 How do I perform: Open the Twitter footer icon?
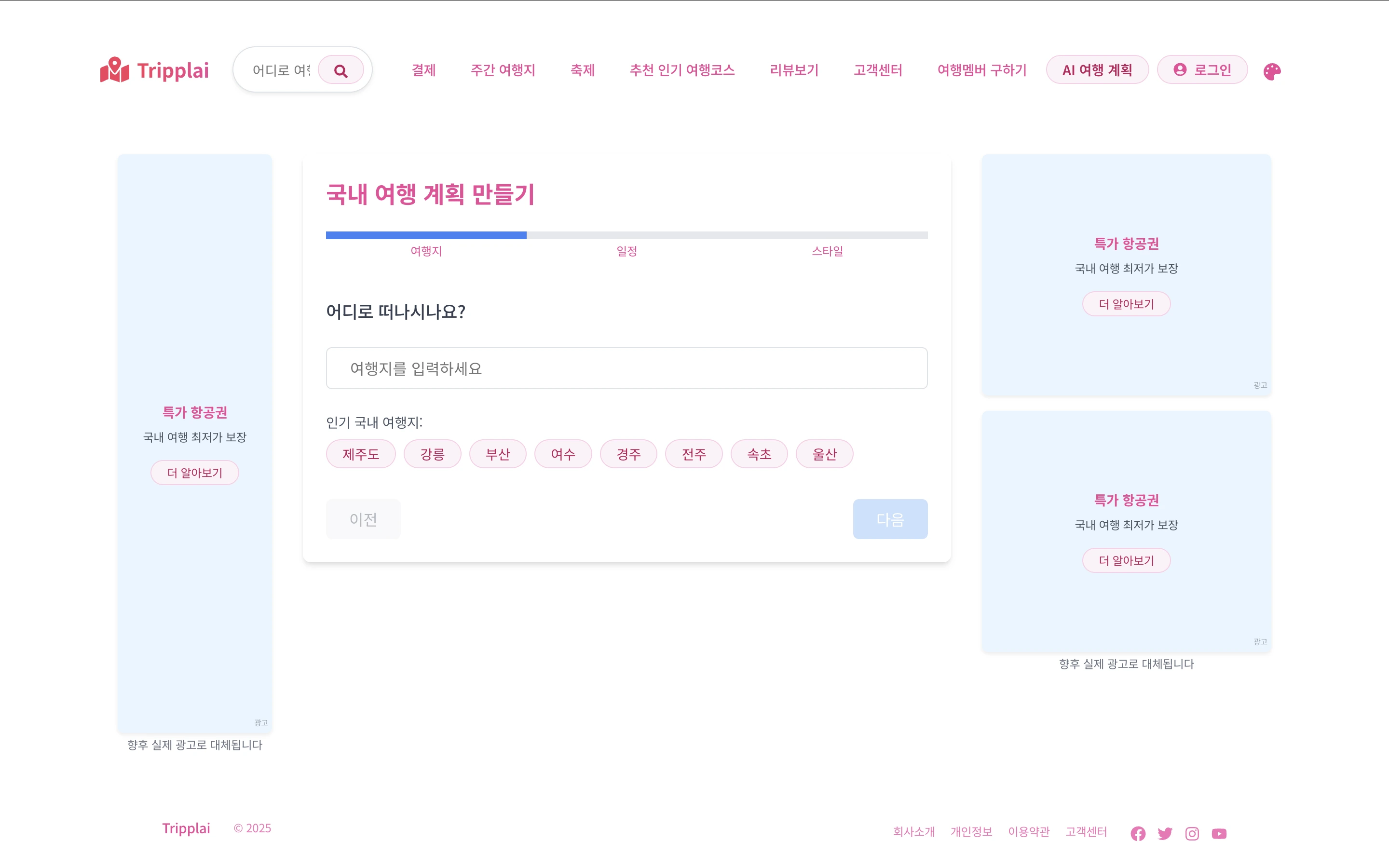(1165, 833)
